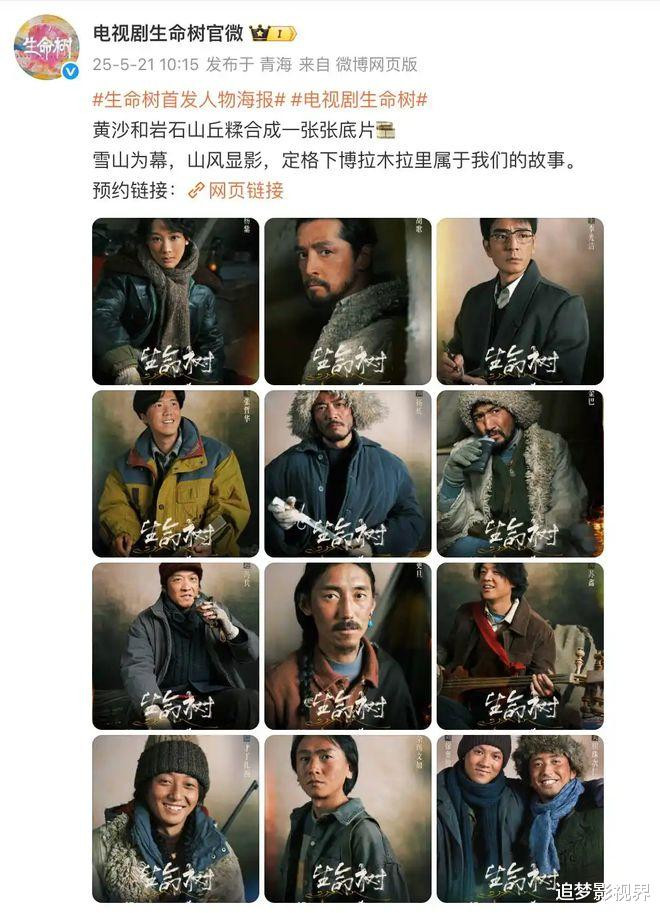Click the crown membership level badge

(x=273, y=34)
